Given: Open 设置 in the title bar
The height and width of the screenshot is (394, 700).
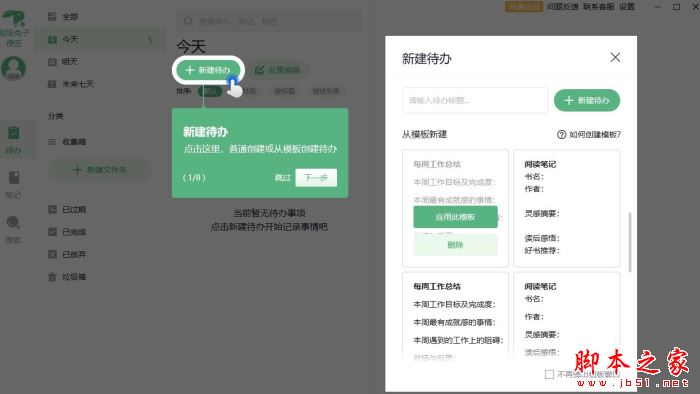Looking at the screenshot, I should [x=627, y=6].
